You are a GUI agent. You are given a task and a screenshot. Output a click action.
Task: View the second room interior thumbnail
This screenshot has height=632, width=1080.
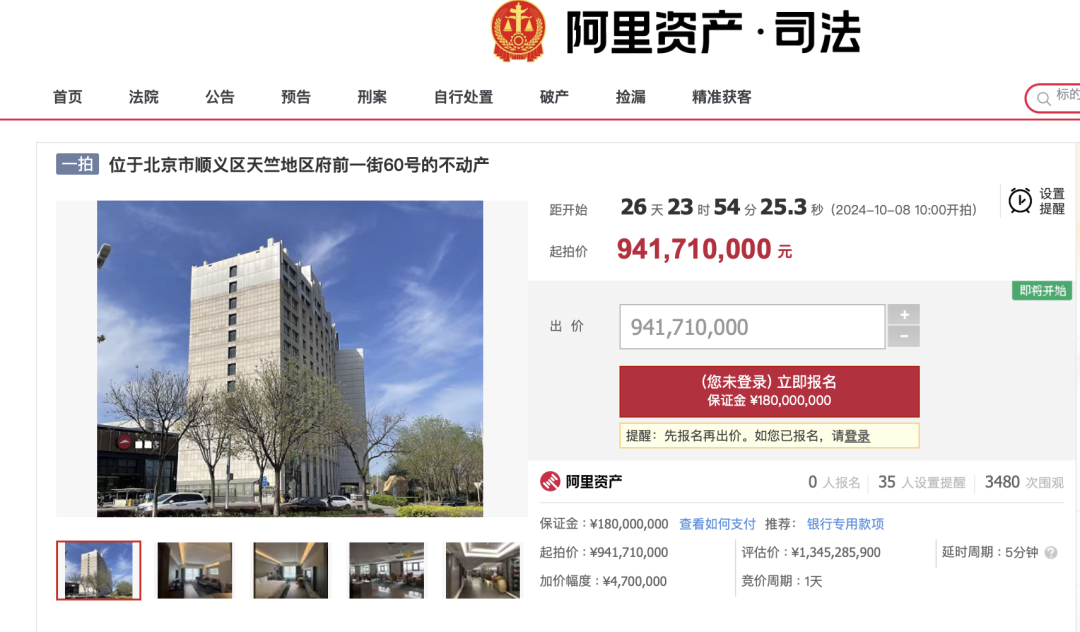point(291,570)
